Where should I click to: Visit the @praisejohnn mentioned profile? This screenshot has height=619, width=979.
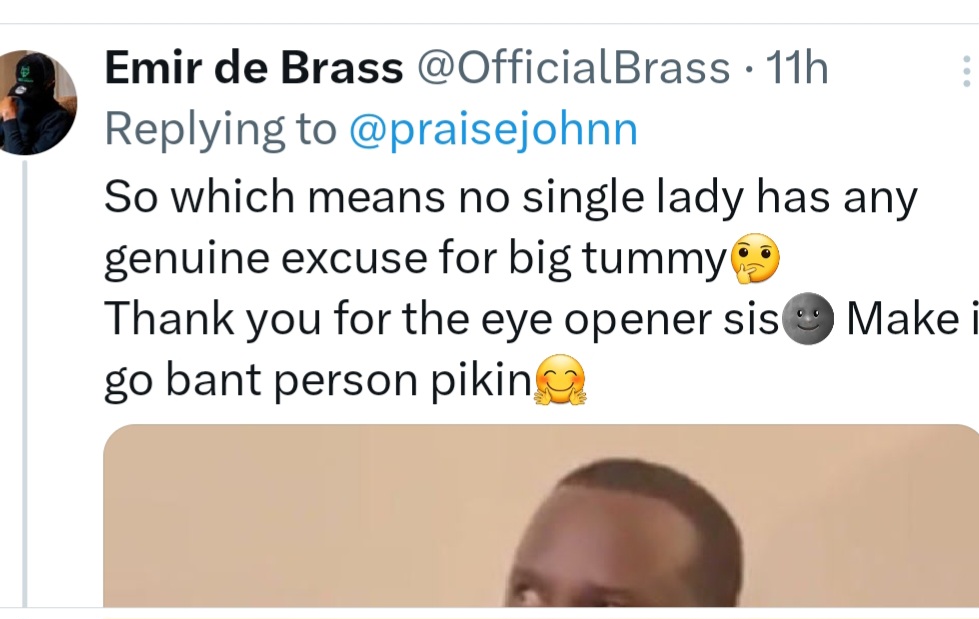click(493, 130)
